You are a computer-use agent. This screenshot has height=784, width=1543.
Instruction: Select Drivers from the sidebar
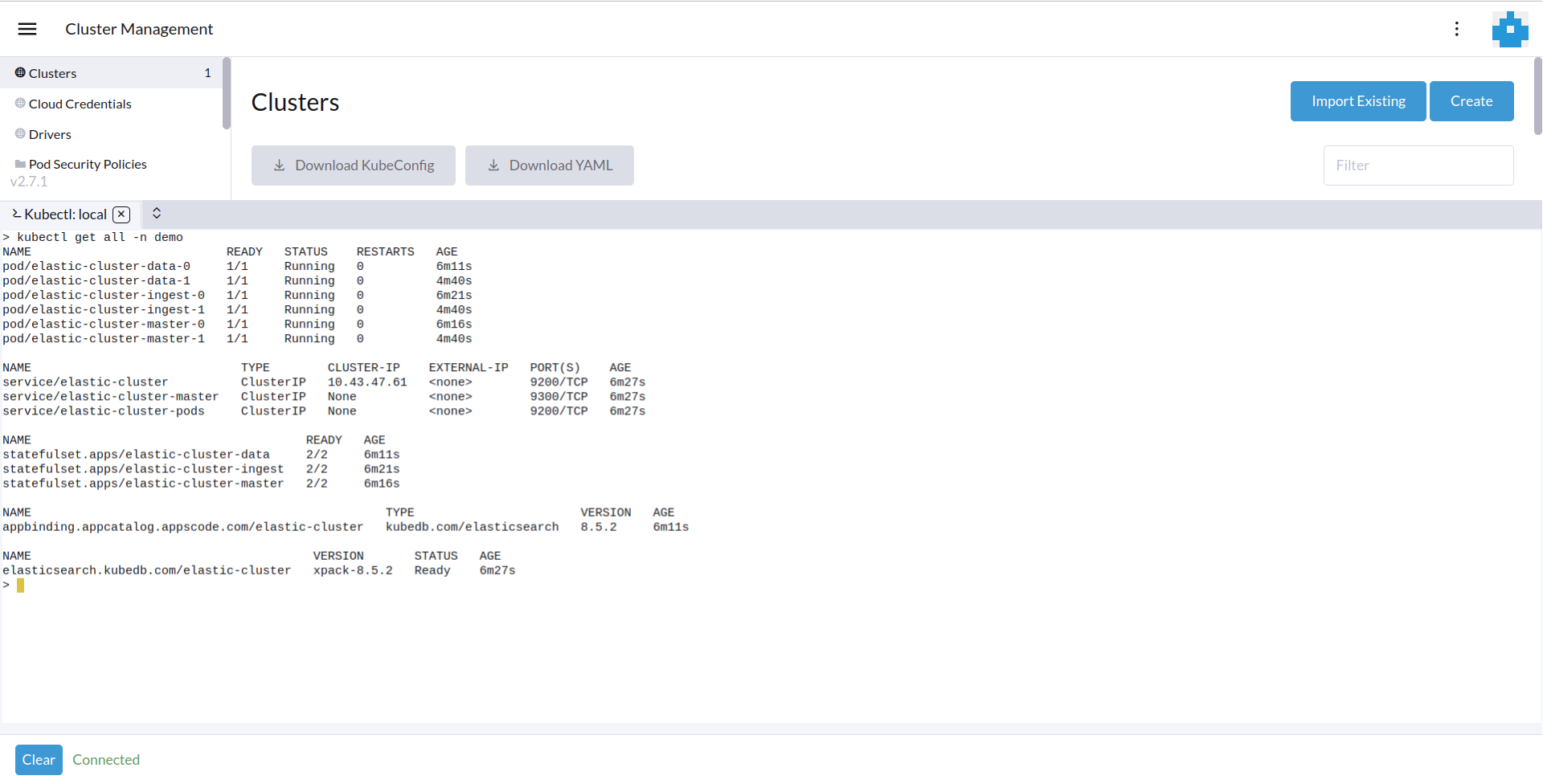(x=50, y=134)
